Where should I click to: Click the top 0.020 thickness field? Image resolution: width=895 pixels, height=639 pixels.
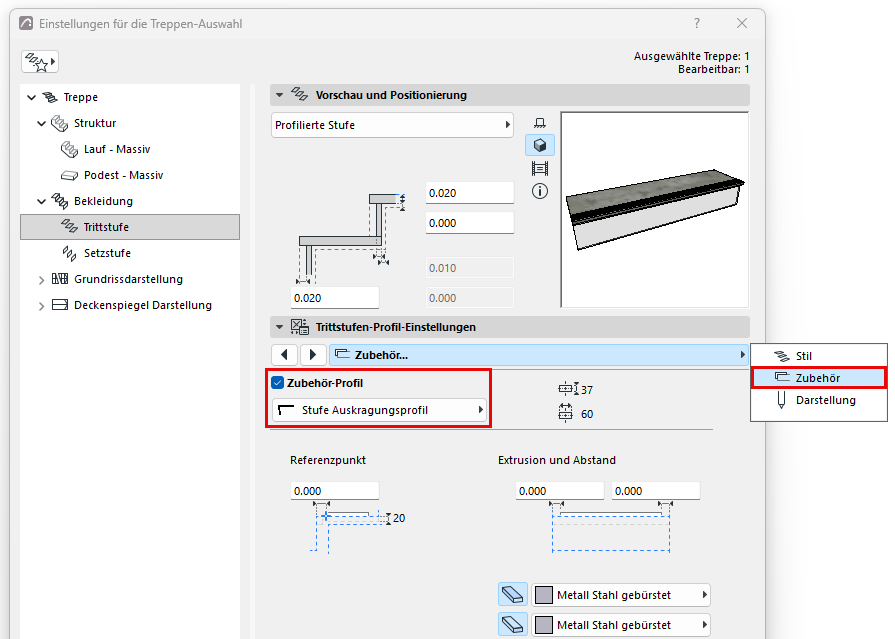pyautogui.click(x=470, y=193)
